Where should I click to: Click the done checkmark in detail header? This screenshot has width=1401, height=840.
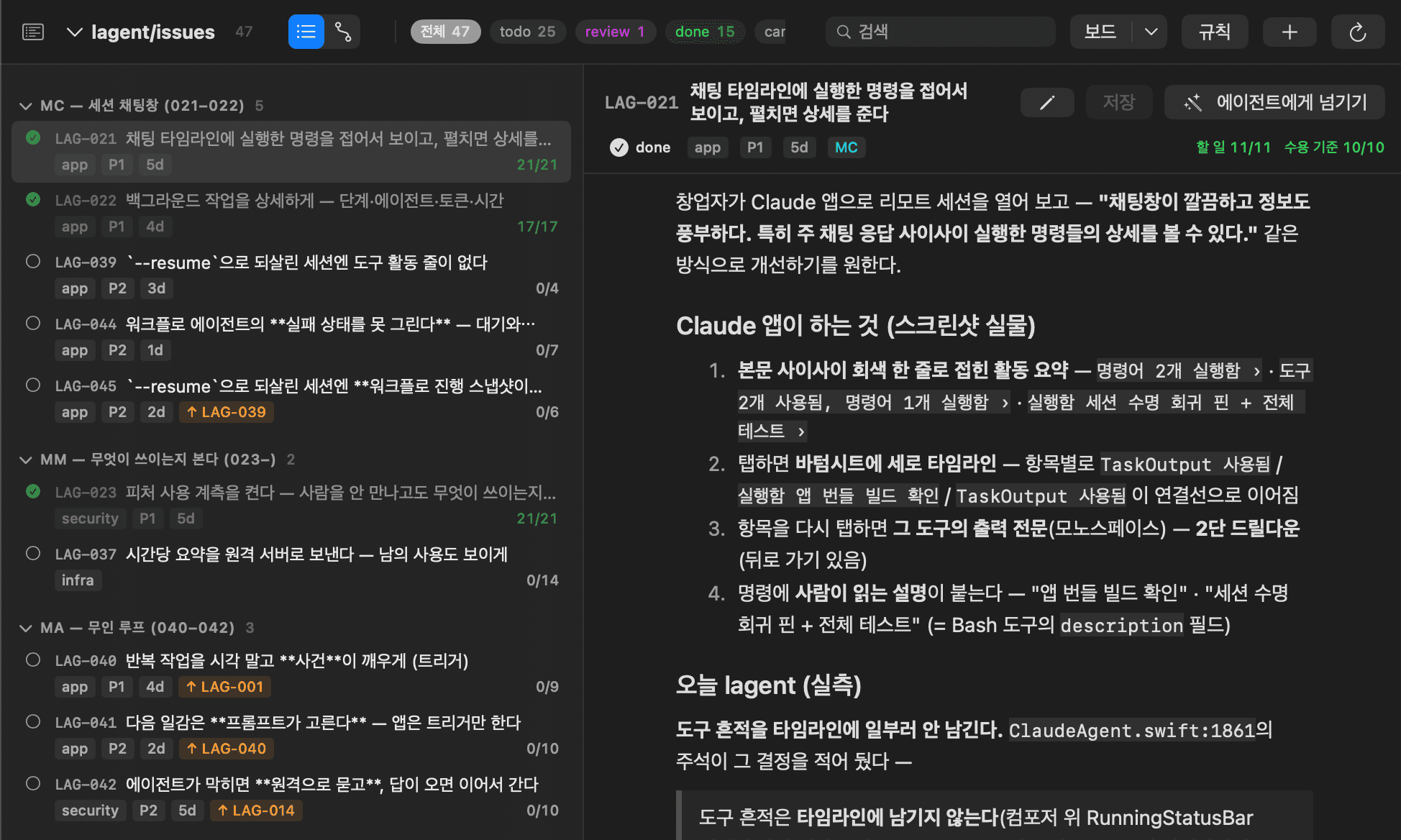pyautogui.click(x=619, y=147)
